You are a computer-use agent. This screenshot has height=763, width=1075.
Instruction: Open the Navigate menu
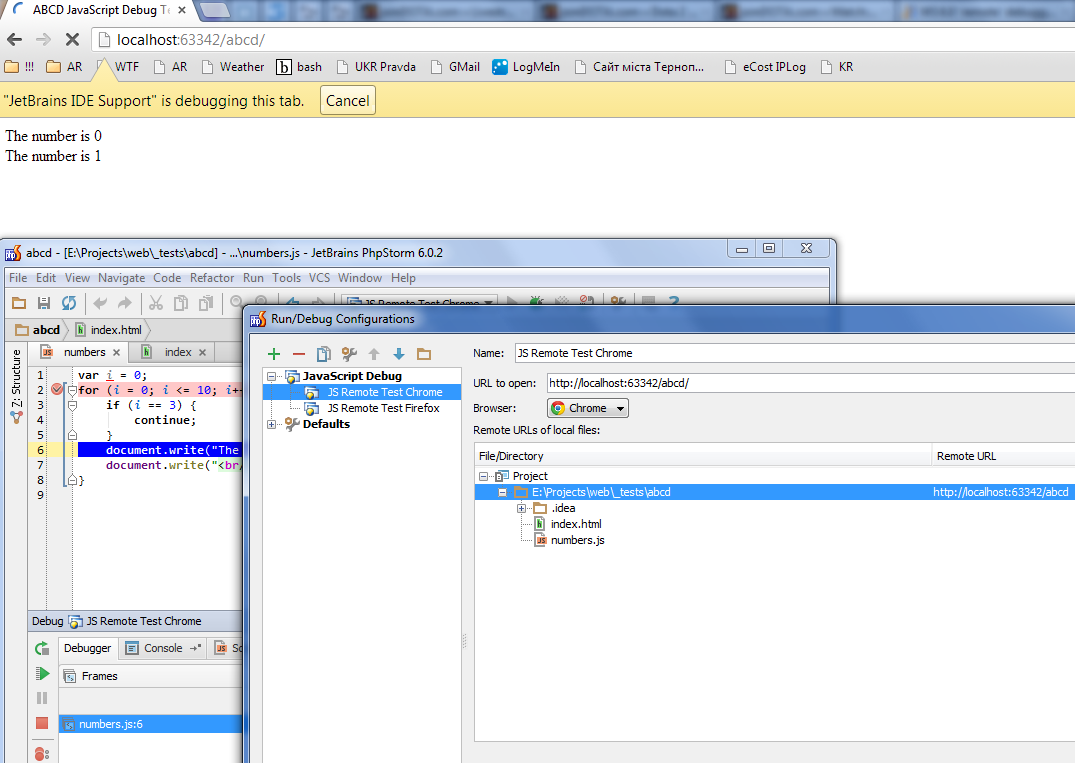121,278
